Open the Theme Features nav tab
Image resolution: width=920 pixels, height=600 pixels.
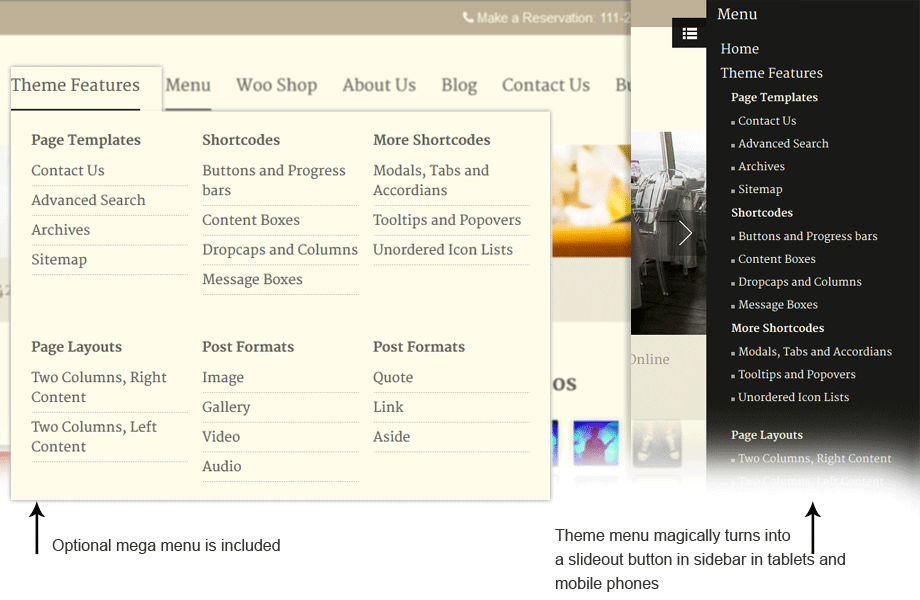(x=75, y=85)
